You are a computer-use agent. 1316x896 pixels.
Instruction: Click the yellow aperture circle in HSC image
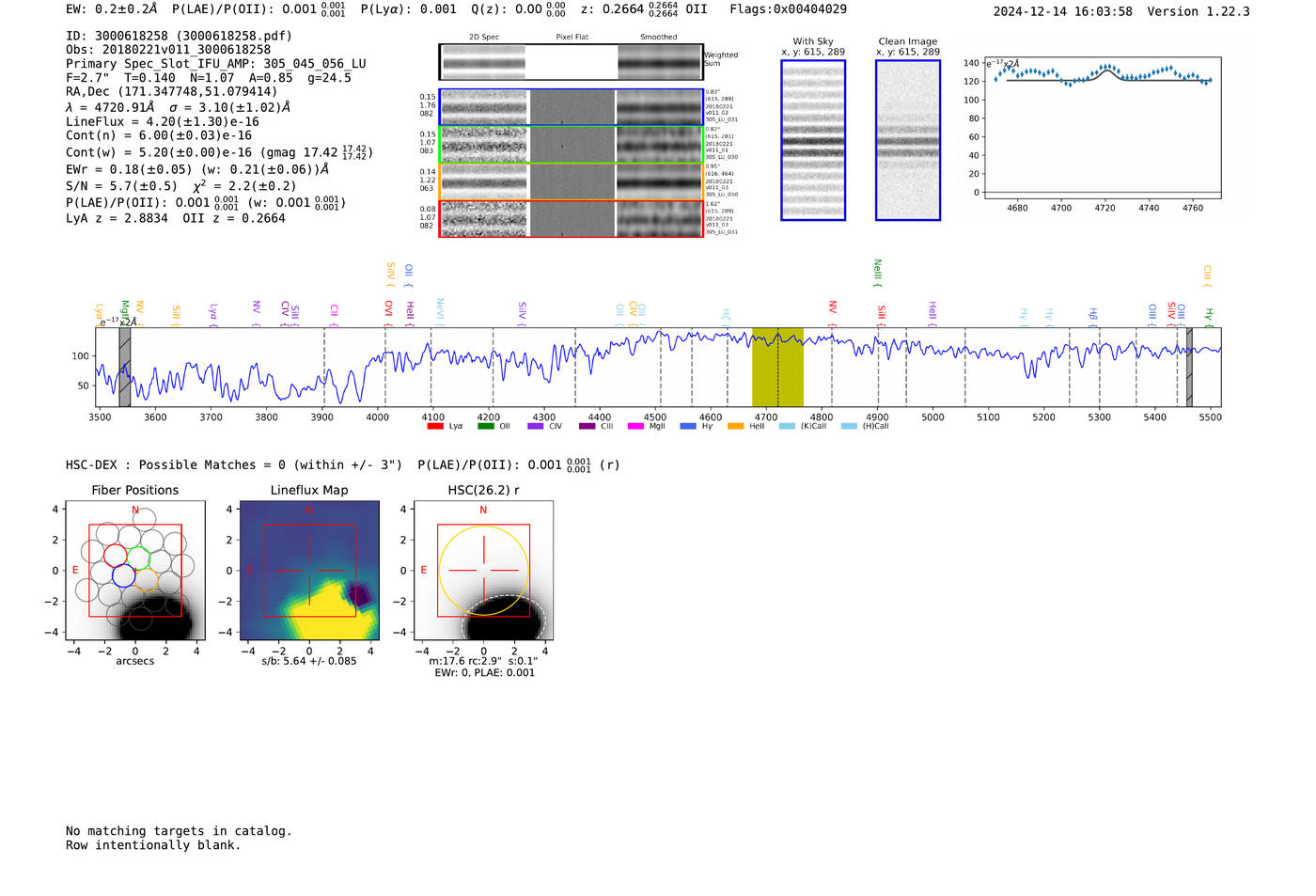tap(439, 571)
